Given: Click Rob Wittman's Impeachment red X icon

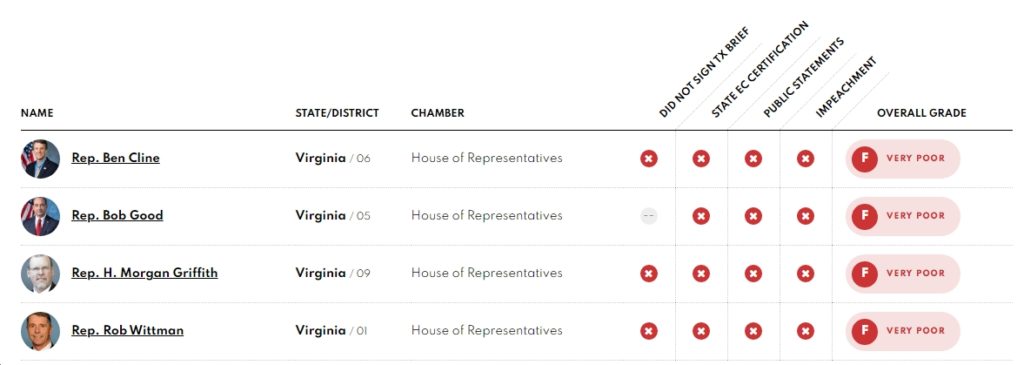Looking at the screenshot, I should point(805,331).
